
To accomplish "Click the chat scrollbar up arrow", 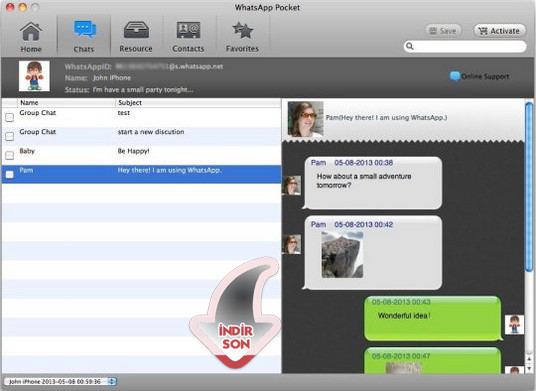I will click(x=529, y=359).
